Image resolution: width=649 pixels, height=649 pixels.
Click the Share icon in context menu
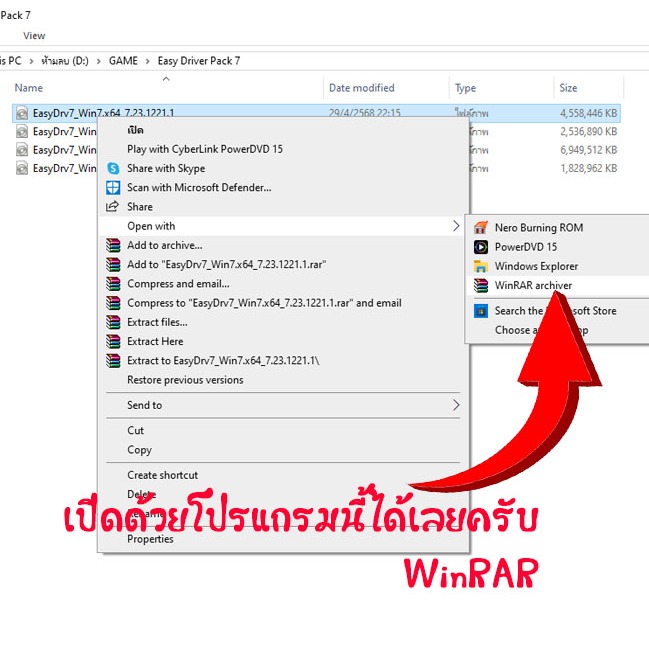coord(112,207)
